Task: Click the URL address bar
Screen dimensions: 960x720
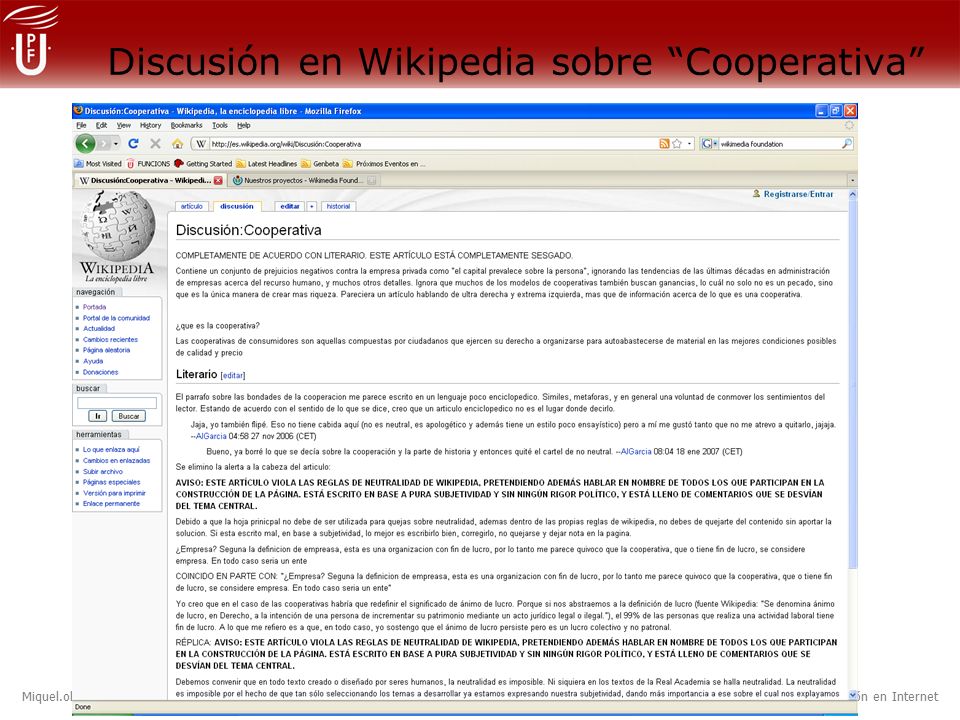Action: (x=432, y=144)
